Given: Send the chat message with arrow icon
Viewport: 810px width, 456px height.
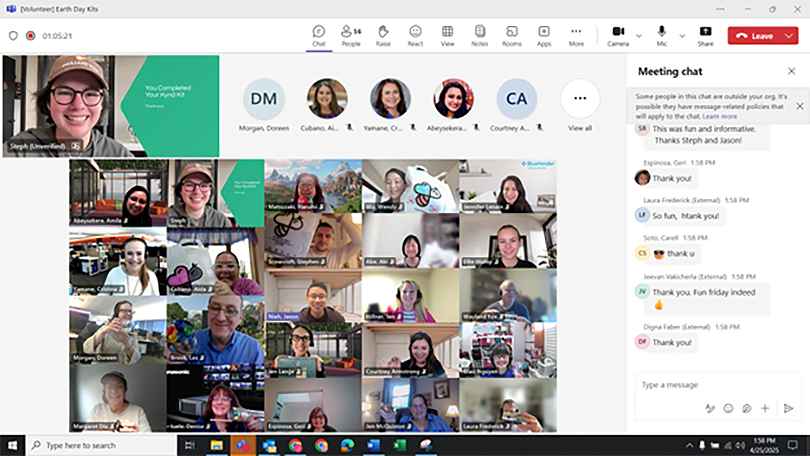Looking at the screenshot, I should point(788,408).
